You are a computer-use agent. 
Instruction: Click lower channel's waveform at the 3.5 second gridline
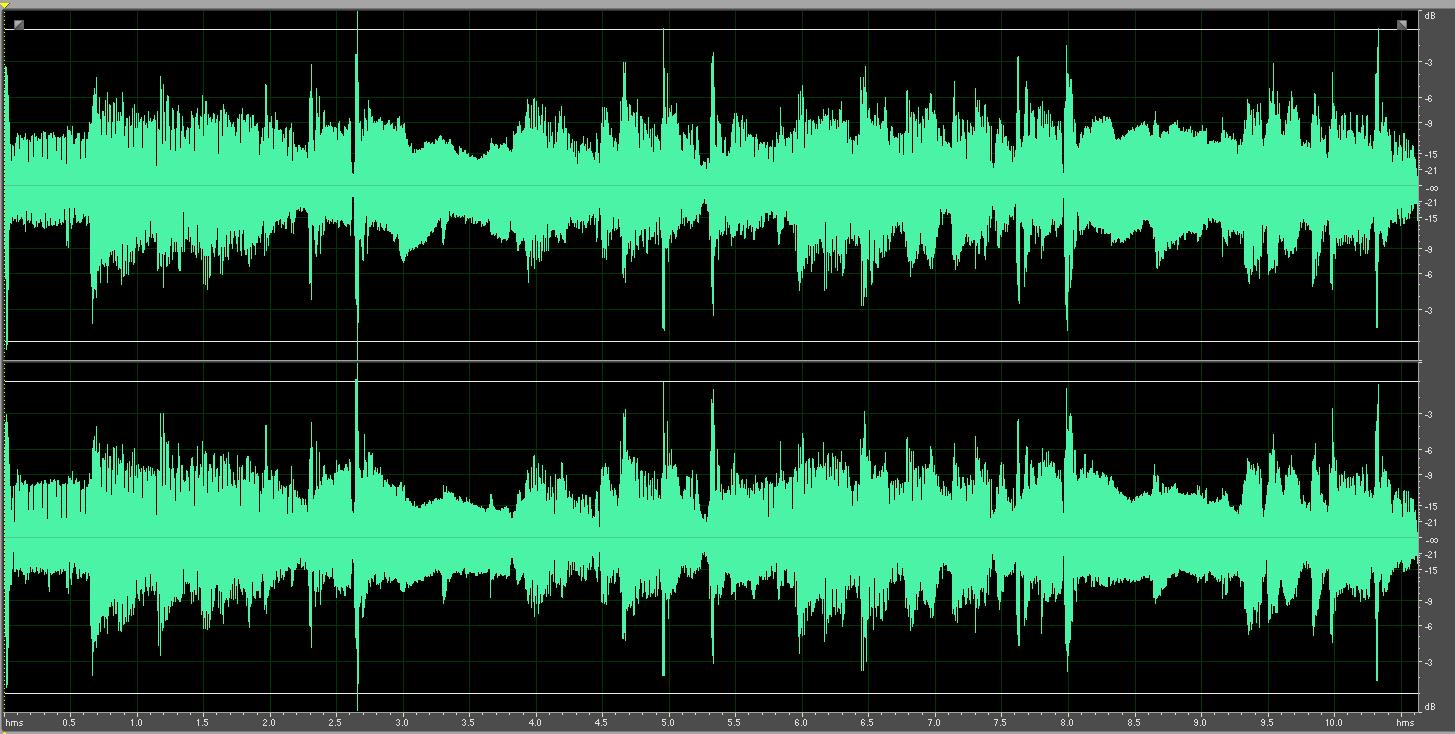coord(469,538)
